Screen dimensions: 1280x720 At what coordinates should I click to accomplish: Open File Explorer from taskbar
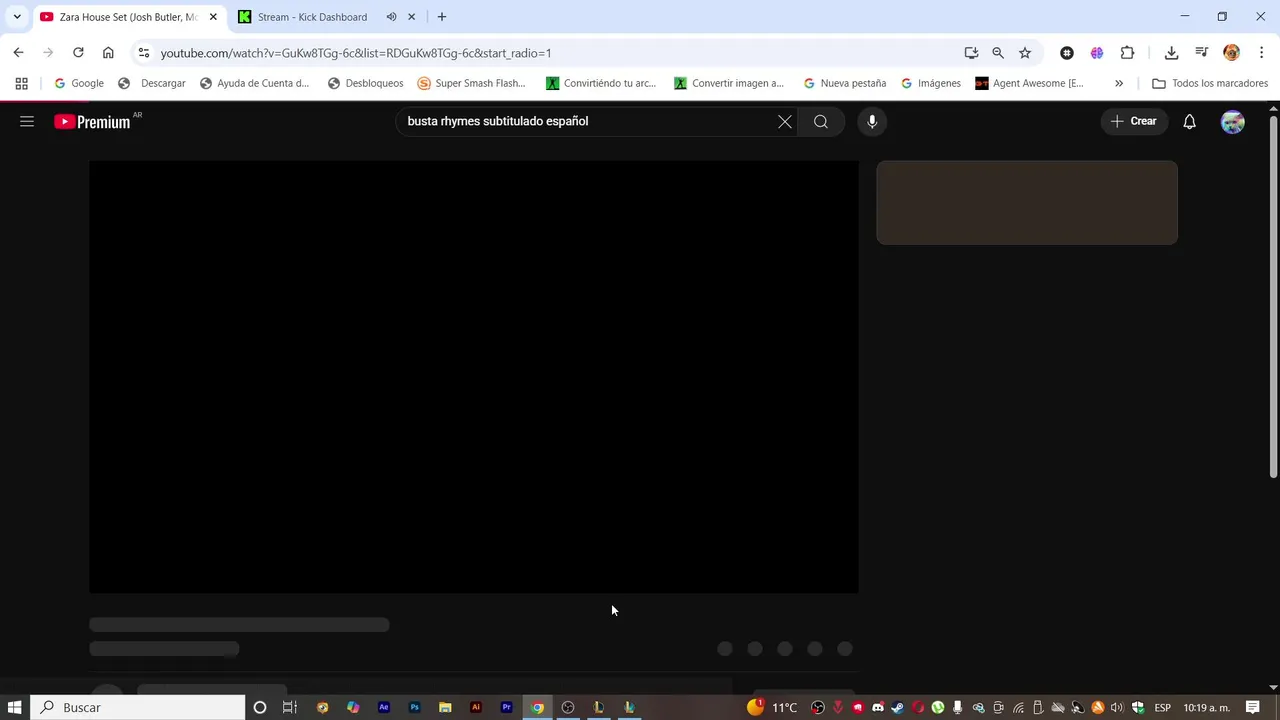(445, 707)
